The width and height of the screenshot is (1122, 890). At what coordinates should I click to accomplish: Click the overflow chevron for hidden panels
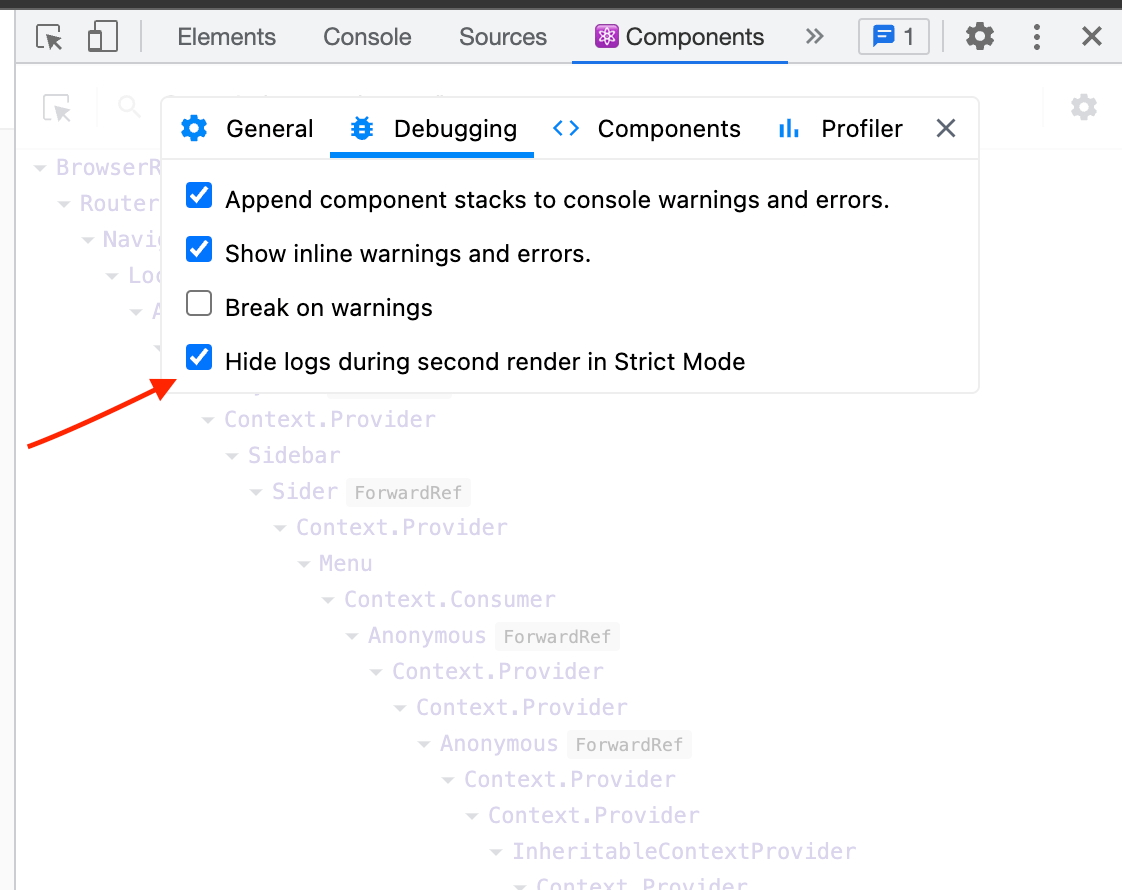(x=815, y=36)
